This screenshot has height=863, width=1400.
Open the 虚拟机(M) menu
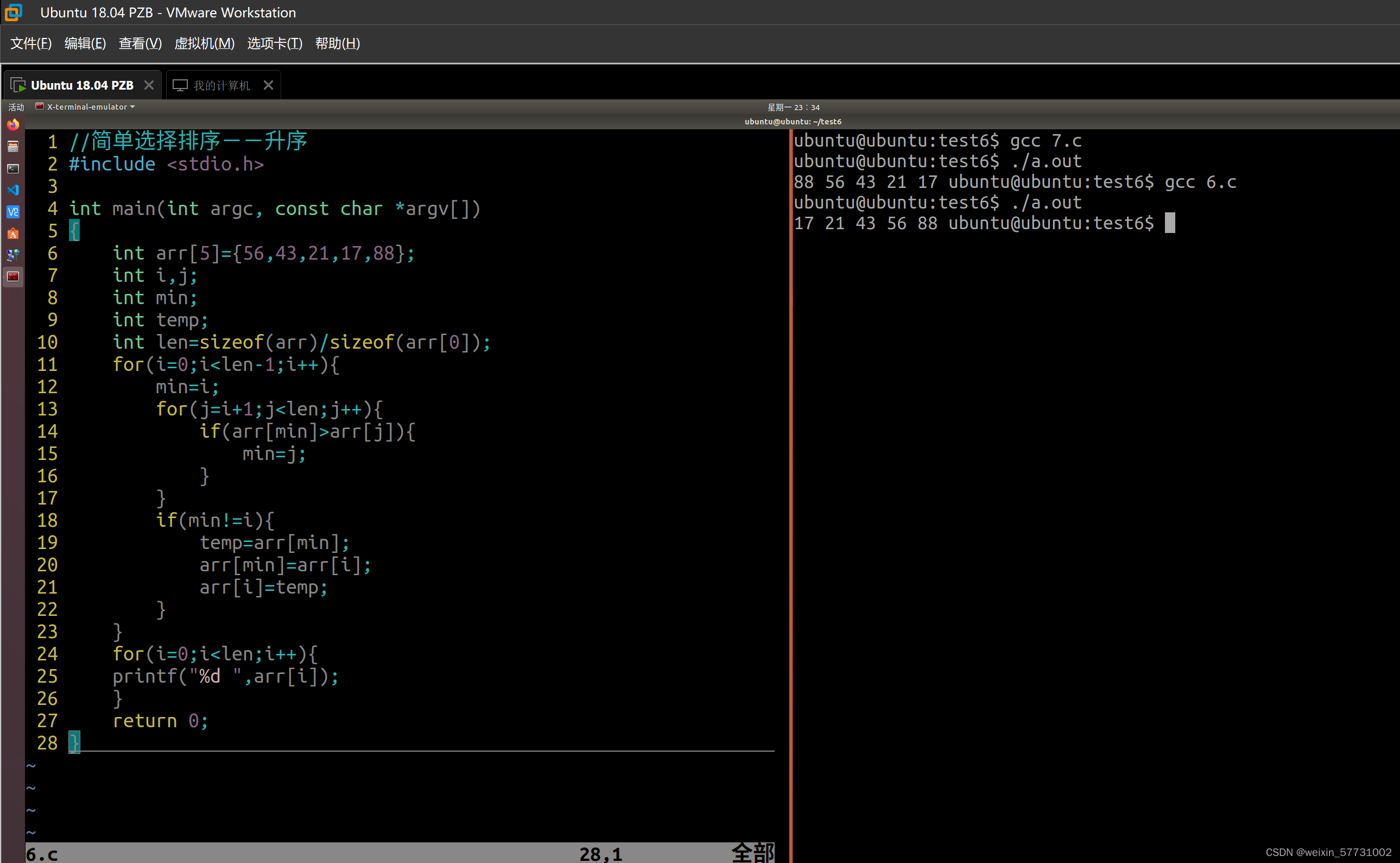204,43
